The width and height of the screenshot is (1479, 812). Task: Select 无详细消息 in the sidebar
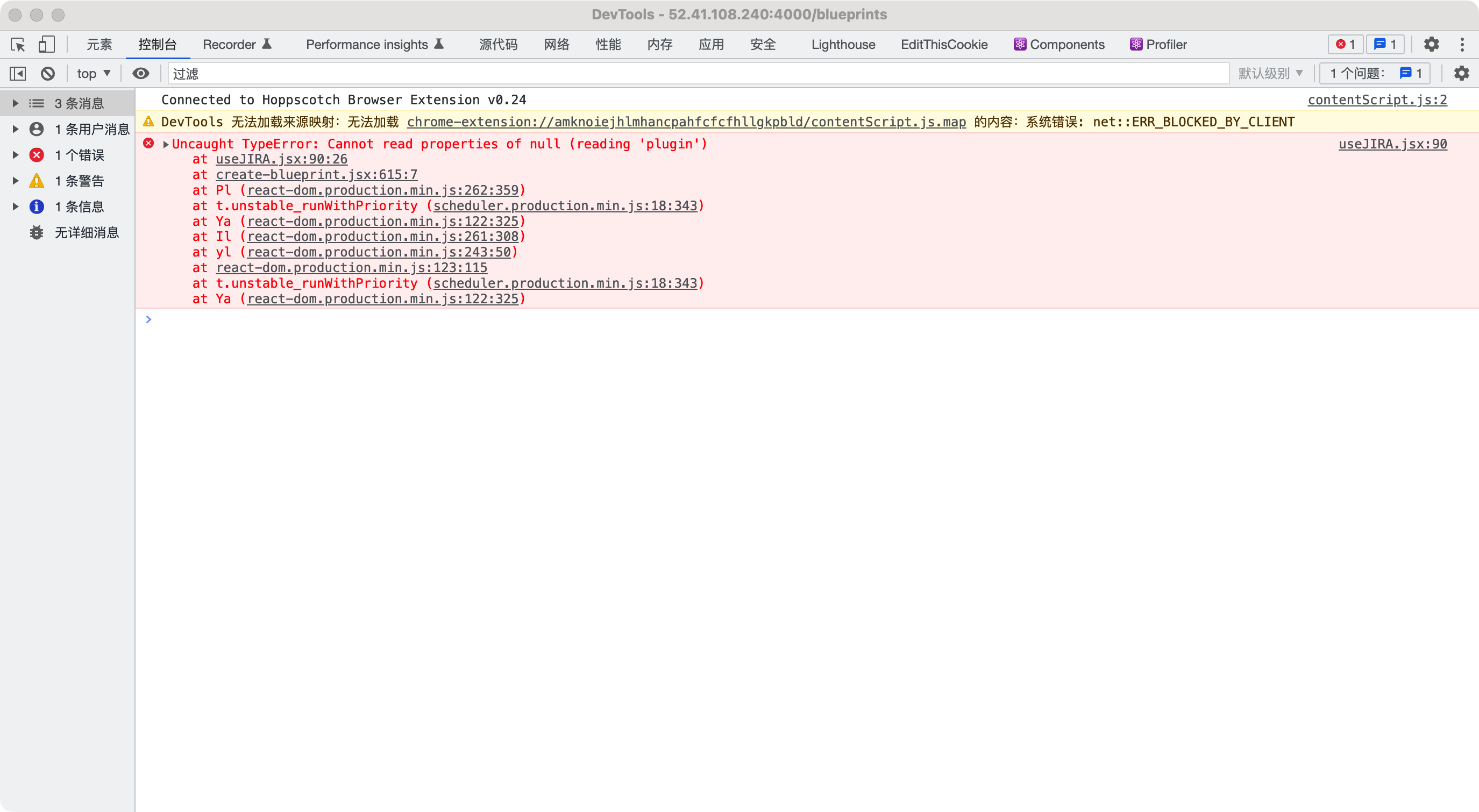tap(87, 232)
